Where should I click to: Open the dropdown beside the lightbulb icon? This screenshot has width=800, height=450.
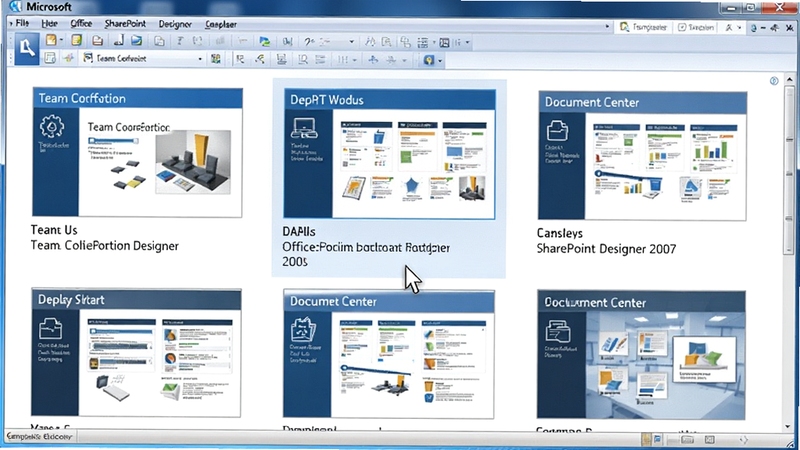point(440,61)
